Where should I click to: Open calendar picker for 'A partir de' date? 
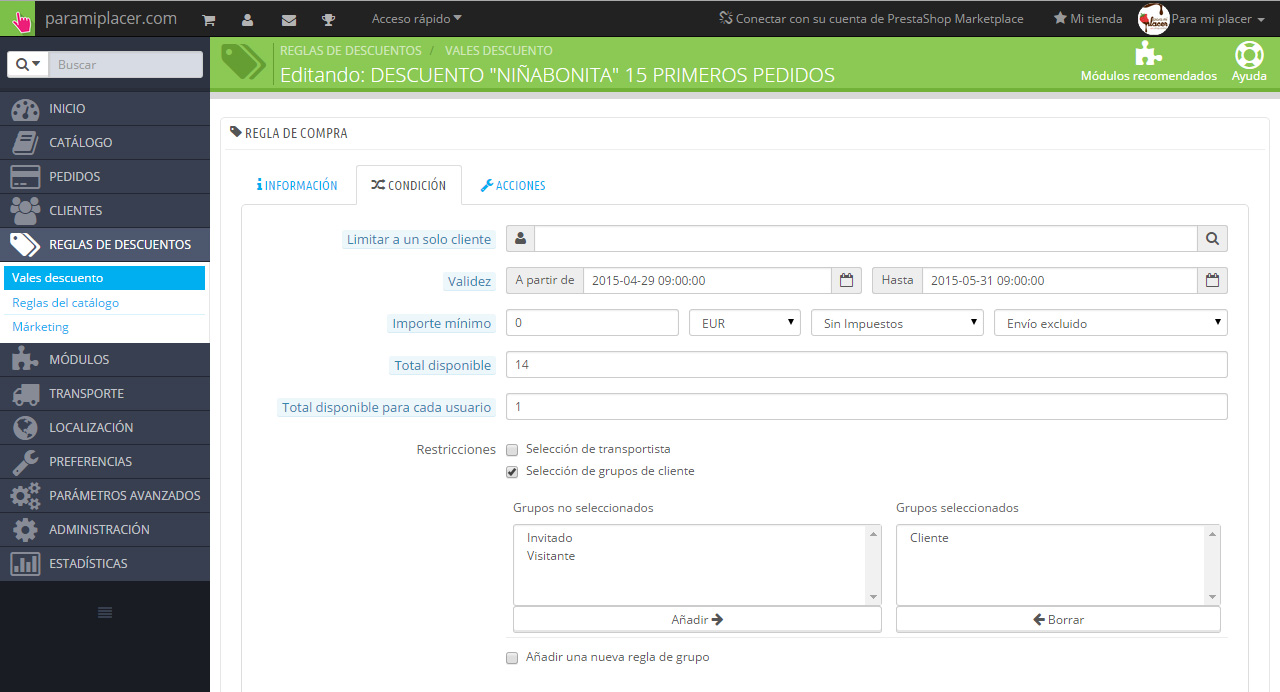pos(846,281)
